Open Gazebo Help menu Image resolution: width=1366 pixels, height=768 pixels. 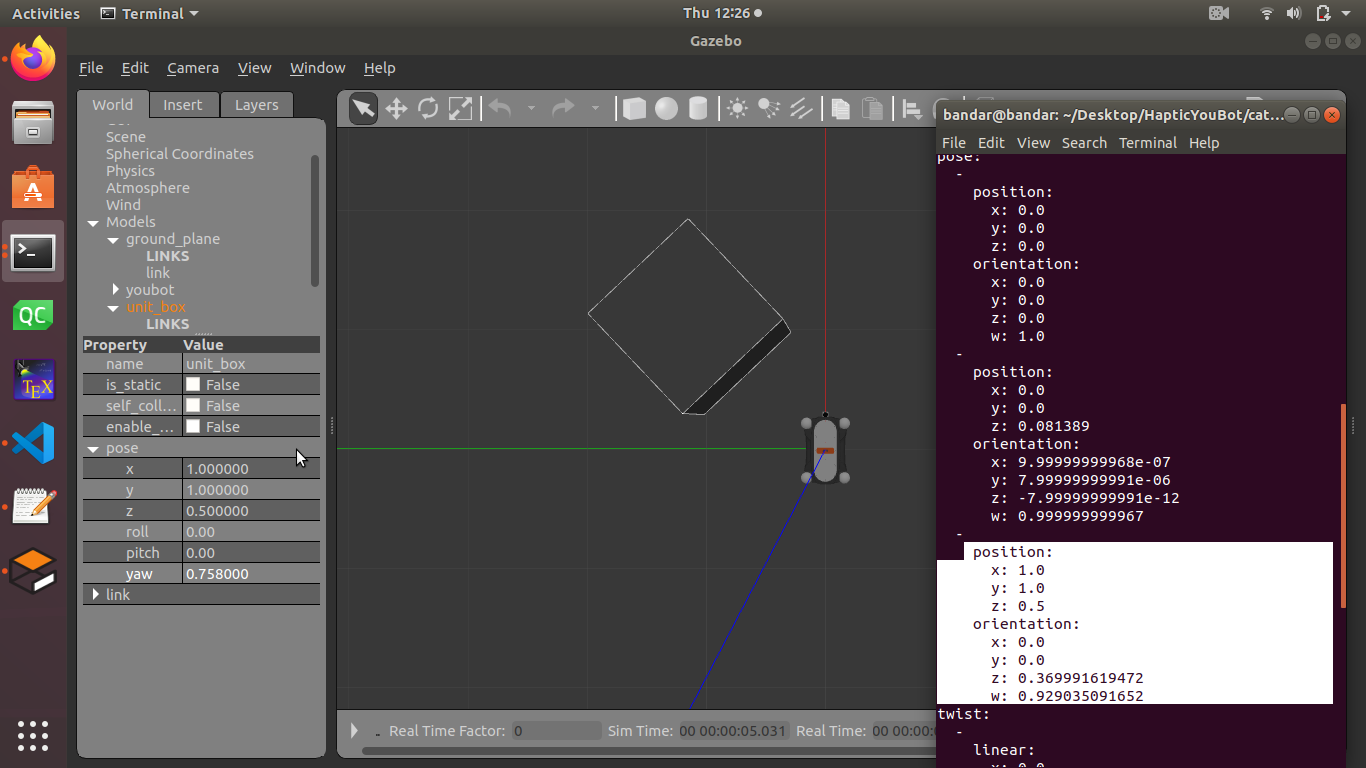[379, 68]
